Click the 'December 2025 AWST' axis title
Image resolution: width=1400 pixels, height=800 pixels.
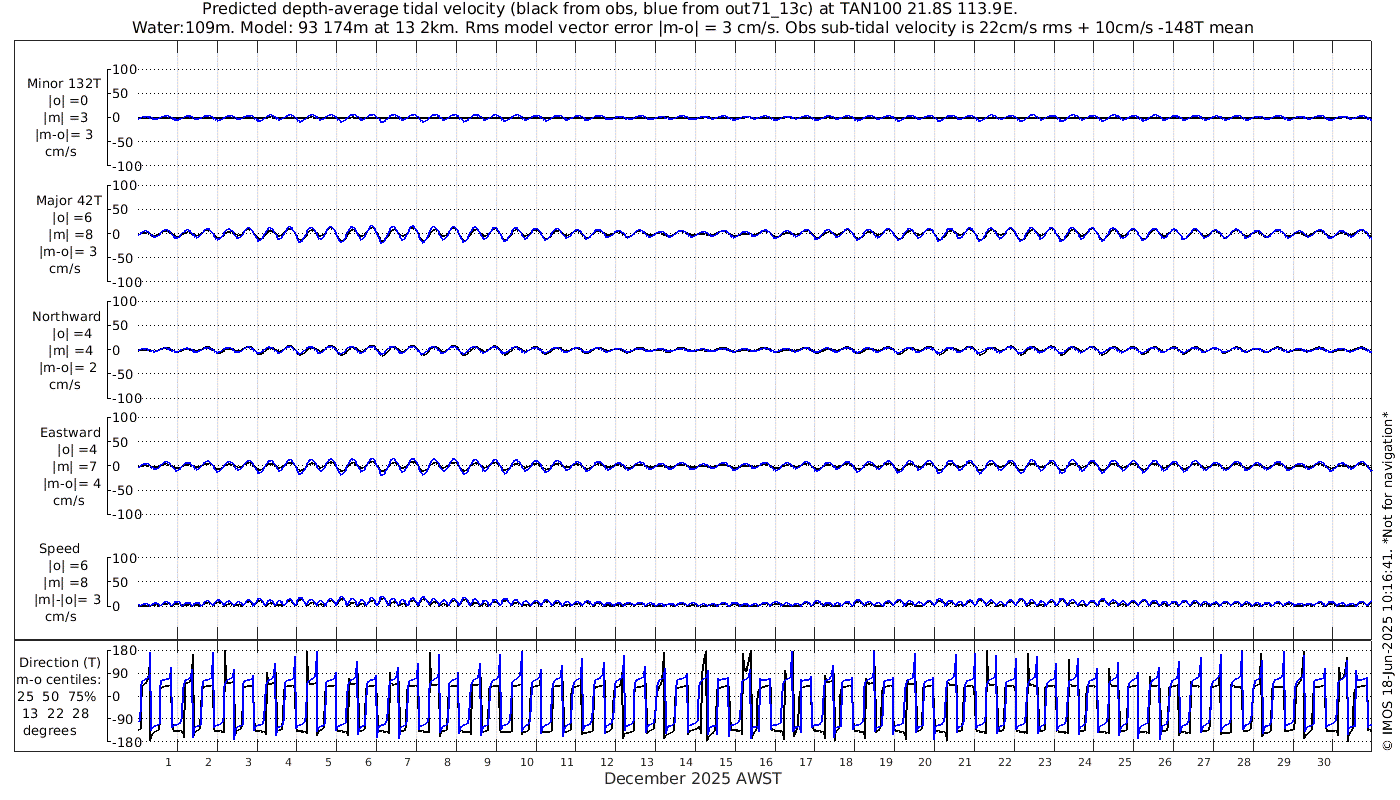(x=692, y=778)
